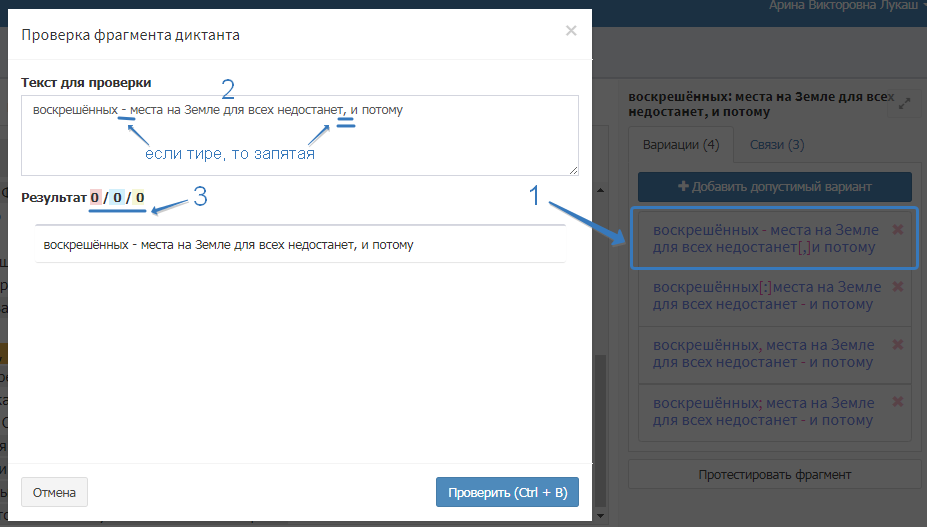
Task: Click the Протестировать фрагмент button
Action: (775, 474)
